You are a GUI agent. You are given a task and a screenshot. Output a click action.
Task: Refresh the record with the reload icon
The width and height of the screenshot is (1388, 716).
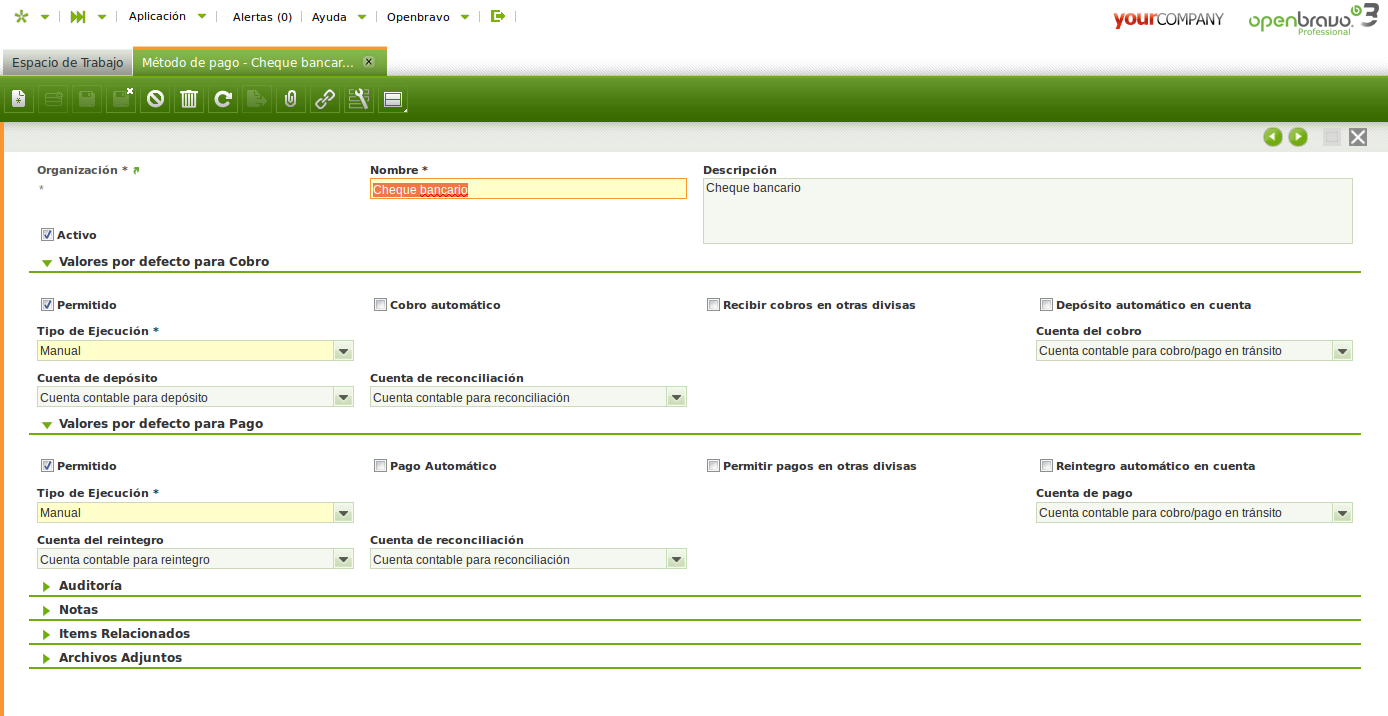pos(223,99)
